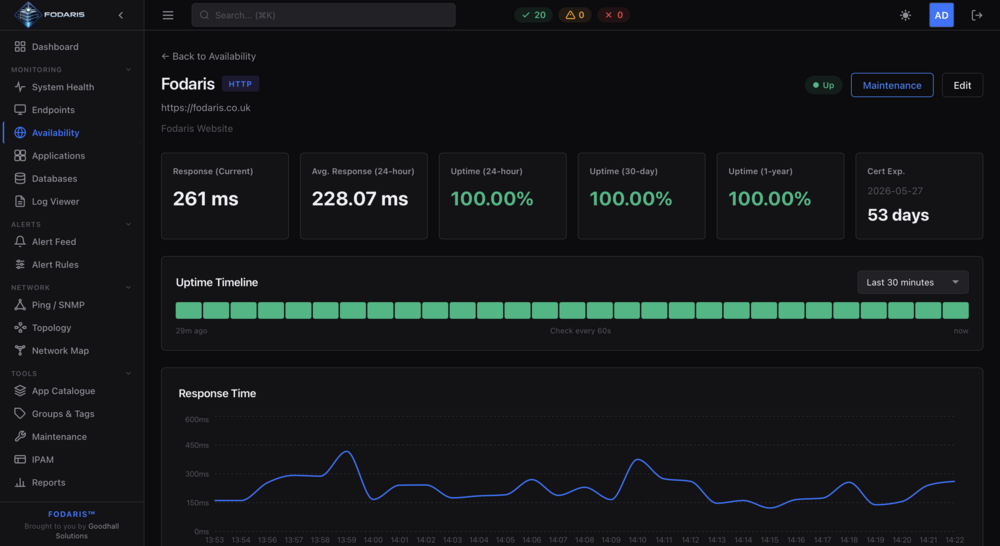Click the Uptime (1-year) 100.00% value
This screenshot has height=546, width=1000.
(769, 199)
